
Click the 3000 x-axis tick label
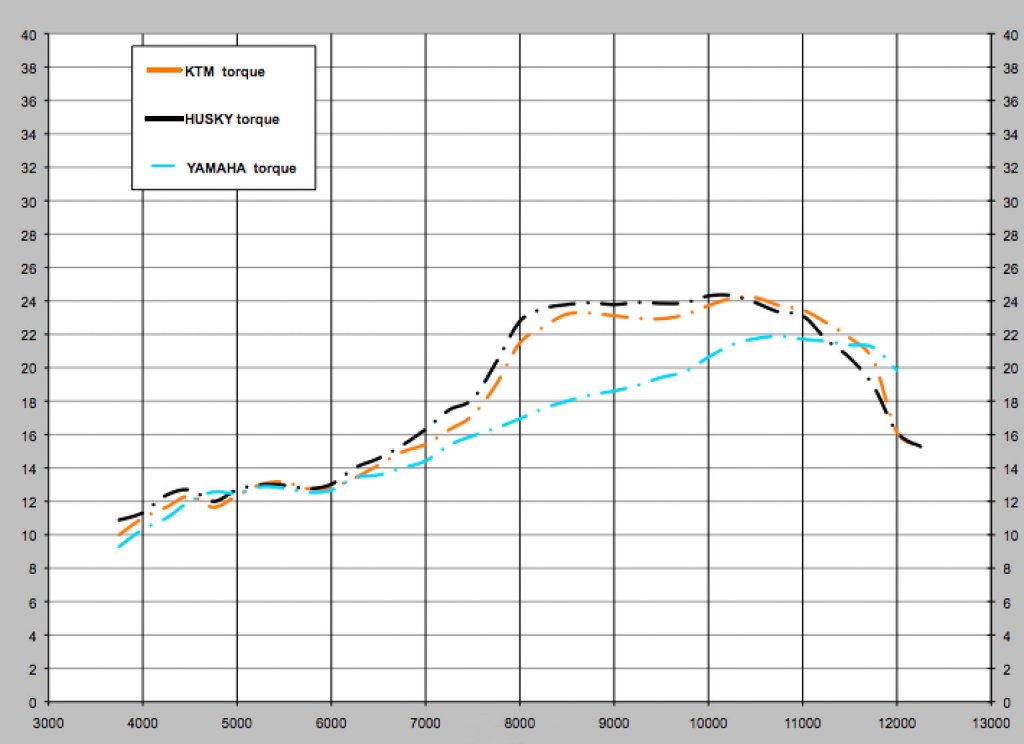48,722
